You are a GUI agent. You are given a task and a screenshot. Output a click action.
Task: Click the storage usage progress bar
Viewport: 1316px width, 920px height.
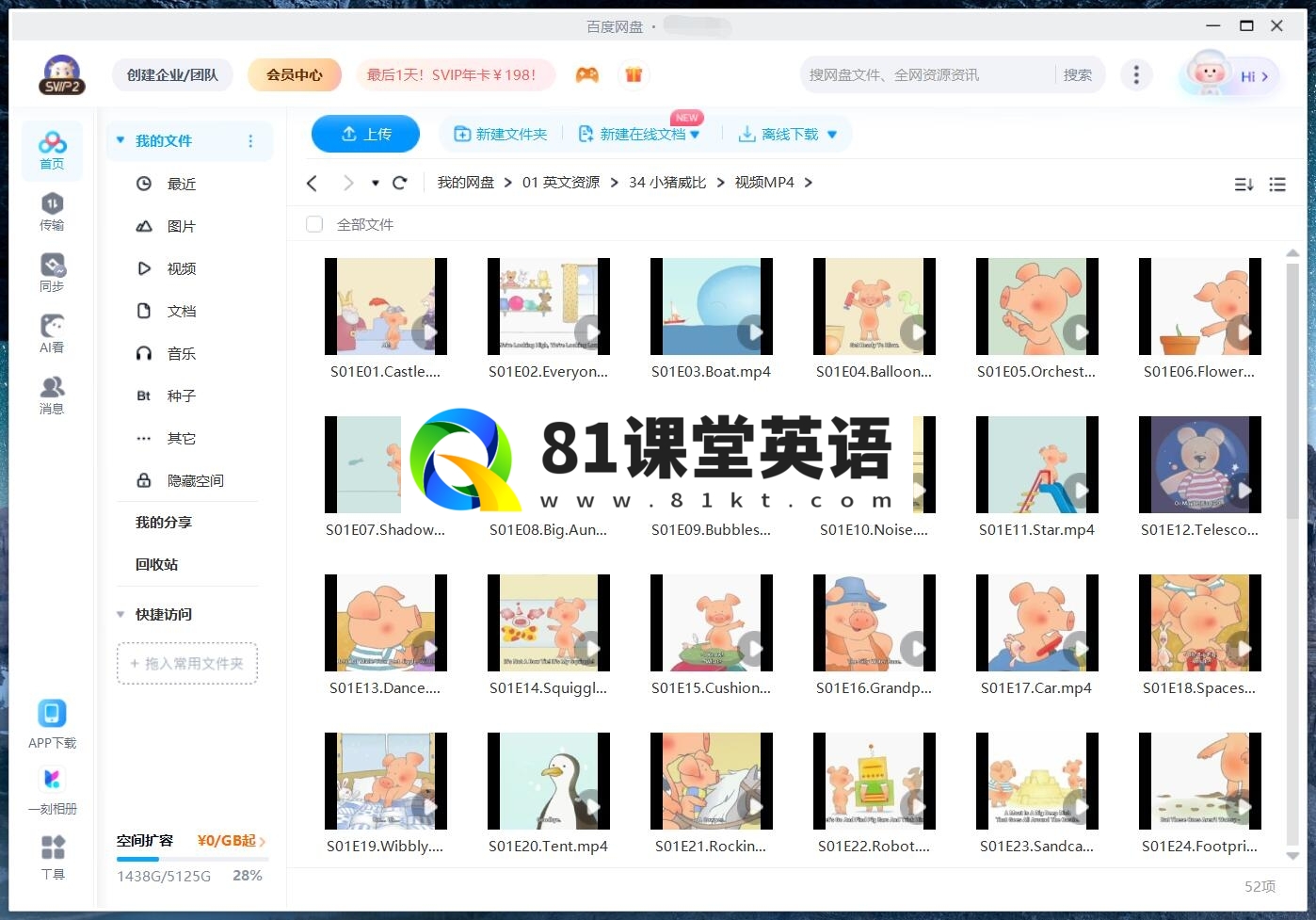point(192,859)
